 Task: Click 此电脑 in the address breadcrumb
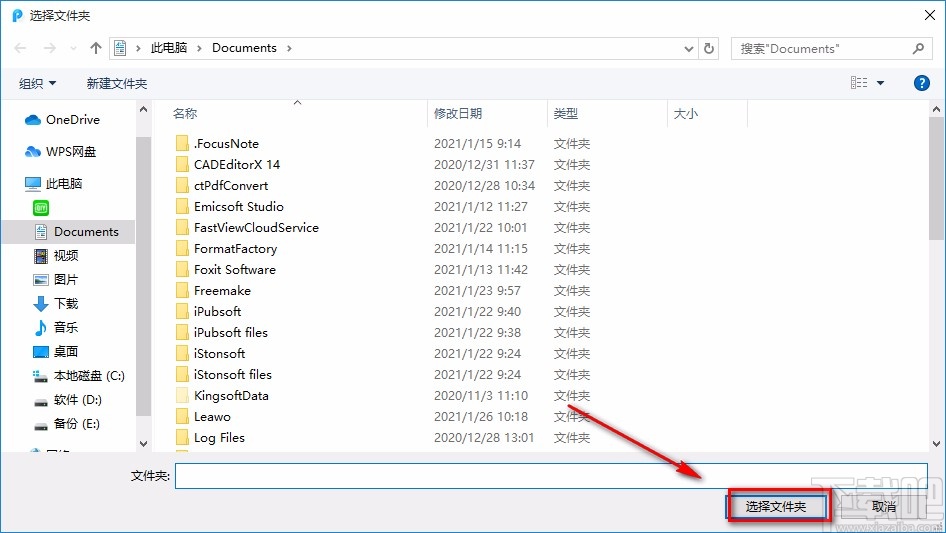click(x=169, y=48)
